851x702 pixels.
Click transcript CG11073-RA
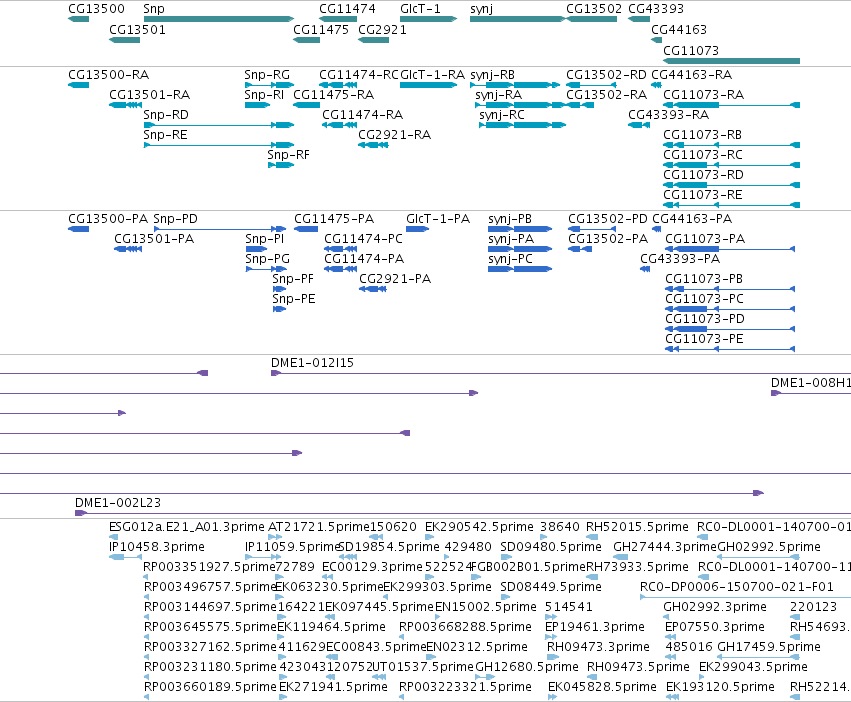click(x=732, y=105)
